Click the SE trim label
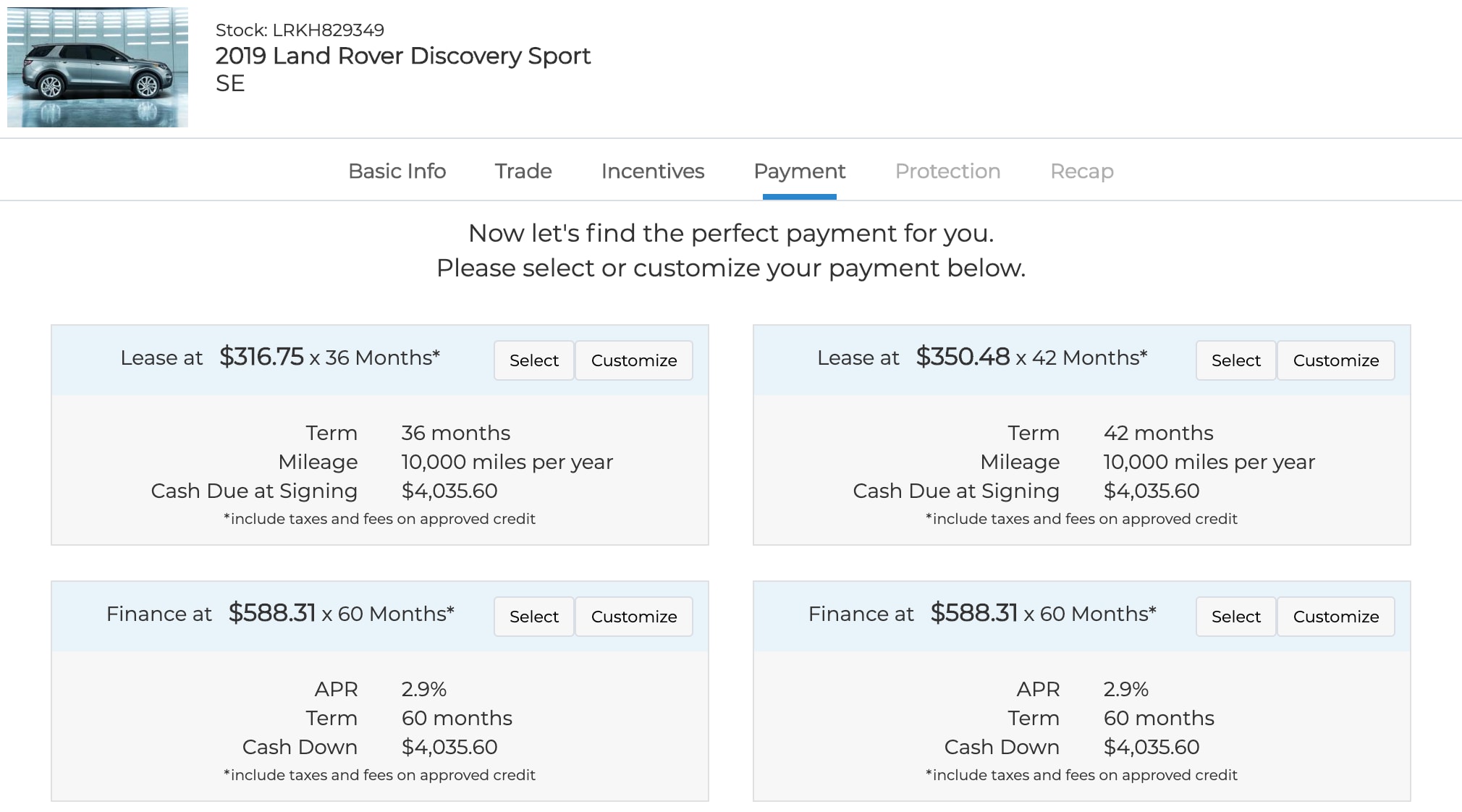Image resolution: width=1462 pixels, height=812 pixels. (x=230, y=83)
